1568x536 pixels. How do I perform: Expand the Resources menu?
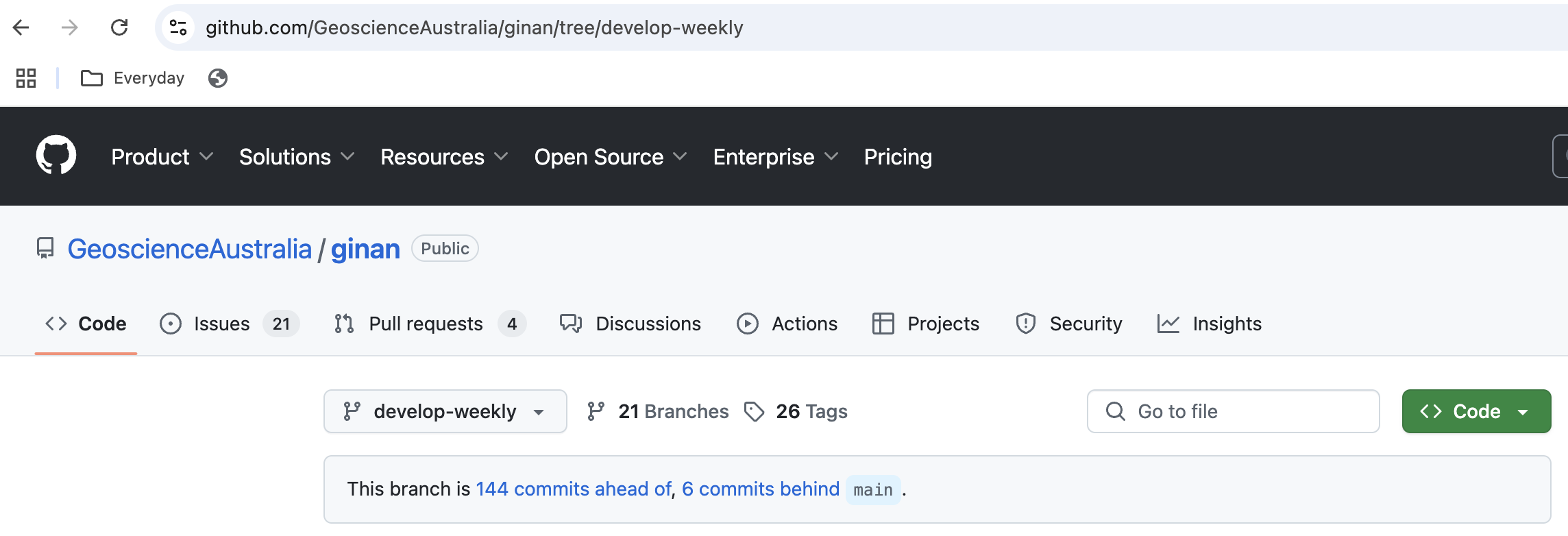tap(444, 157)
